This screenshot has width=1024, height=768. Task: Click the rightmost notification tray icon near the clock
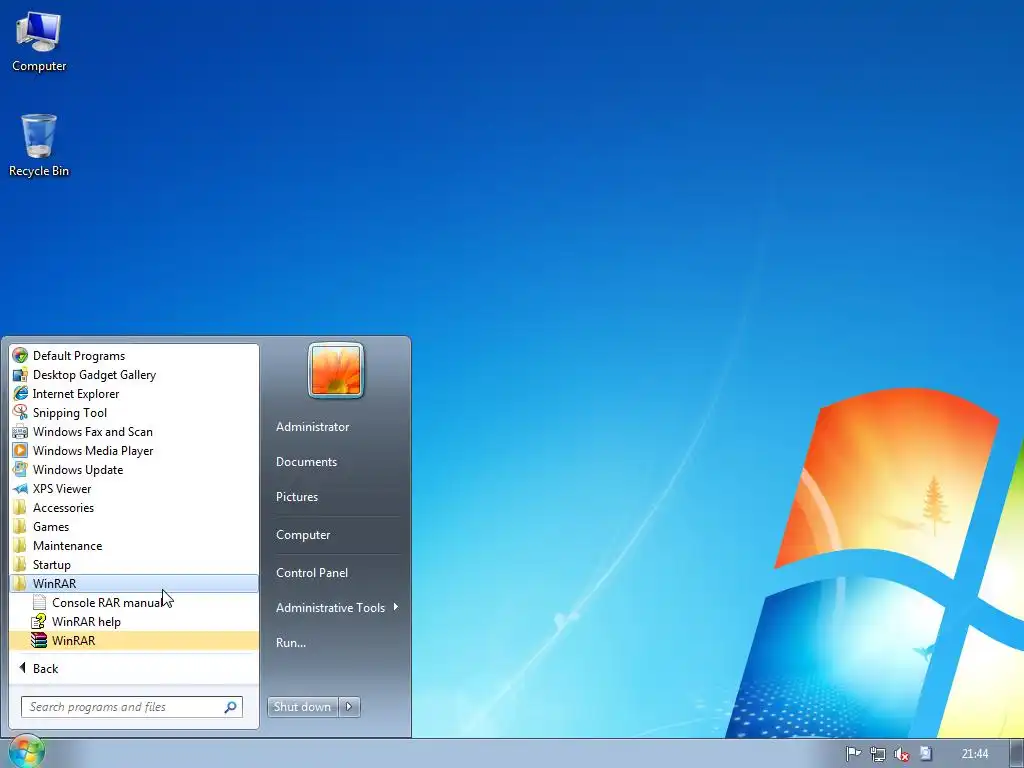[925, 754]
